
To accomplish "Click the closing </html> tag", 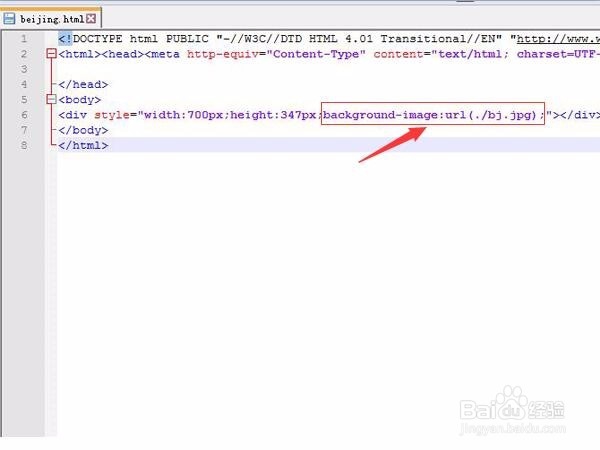I will (83, 145).
